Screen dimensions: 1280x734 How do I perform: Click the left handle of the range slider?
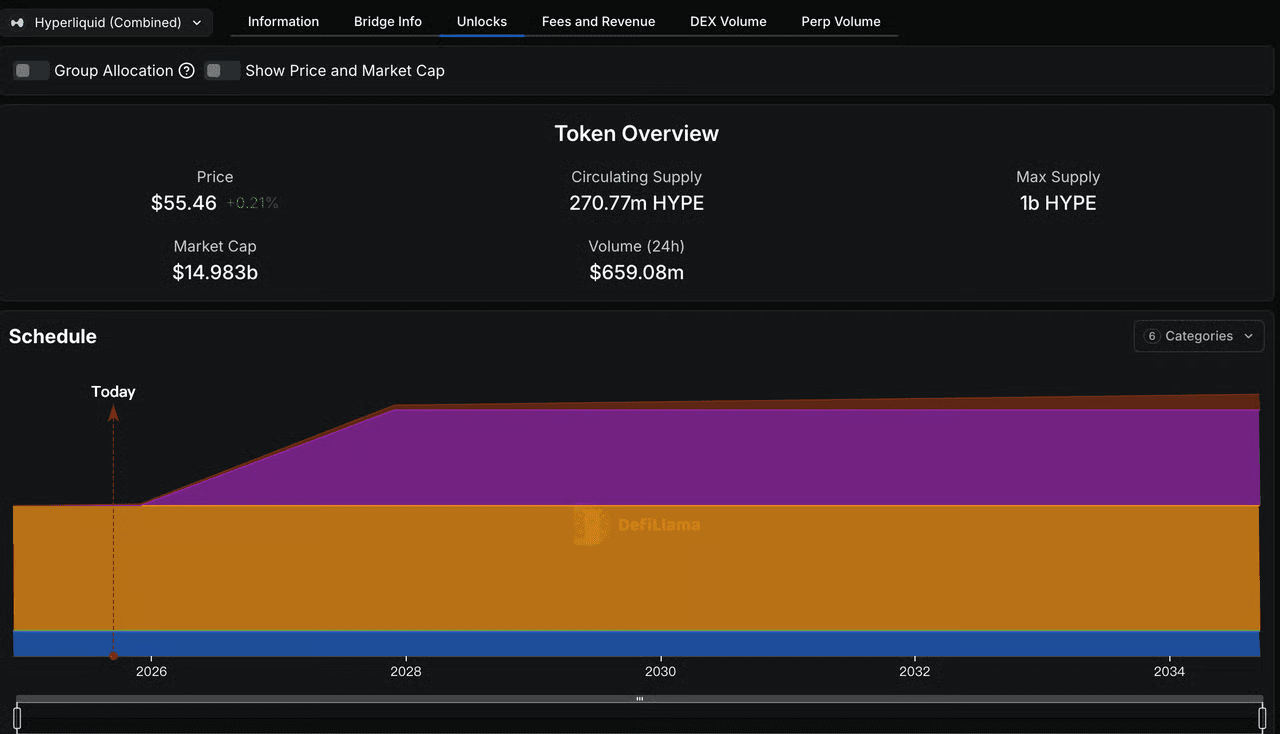(x=17, y=717)
